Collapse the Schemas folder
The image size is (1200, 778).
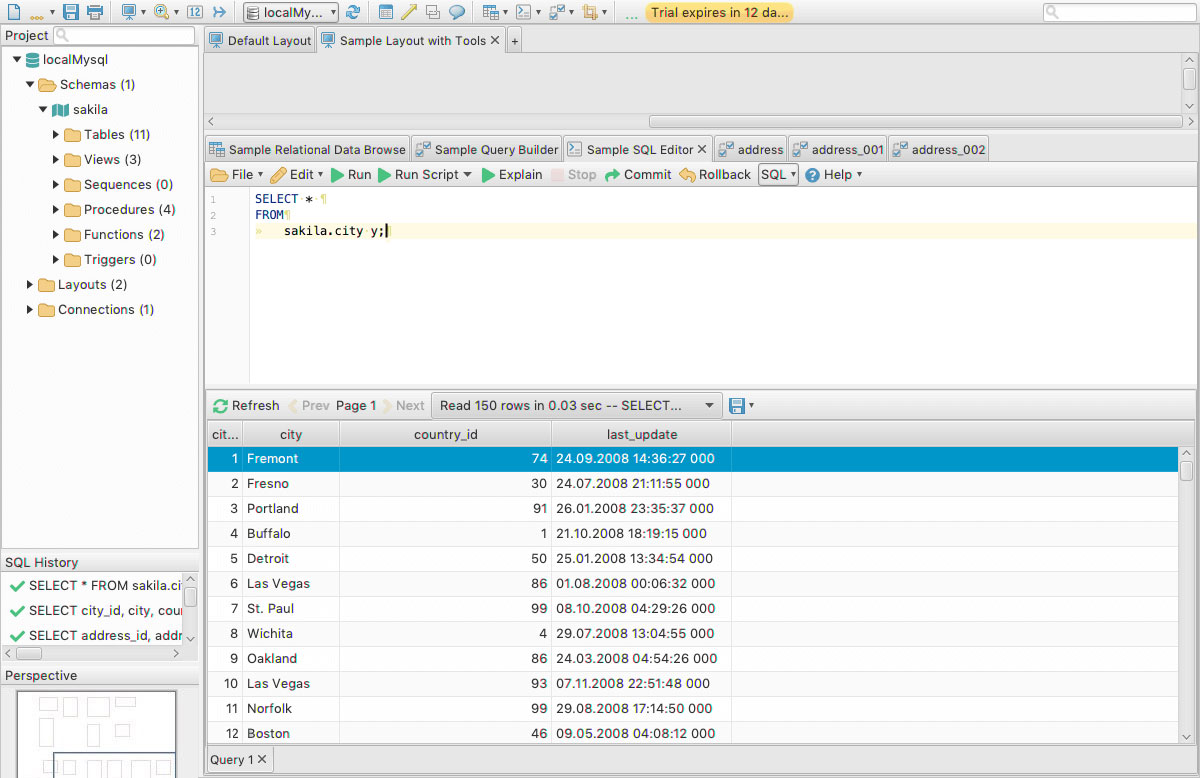(30, 85)
